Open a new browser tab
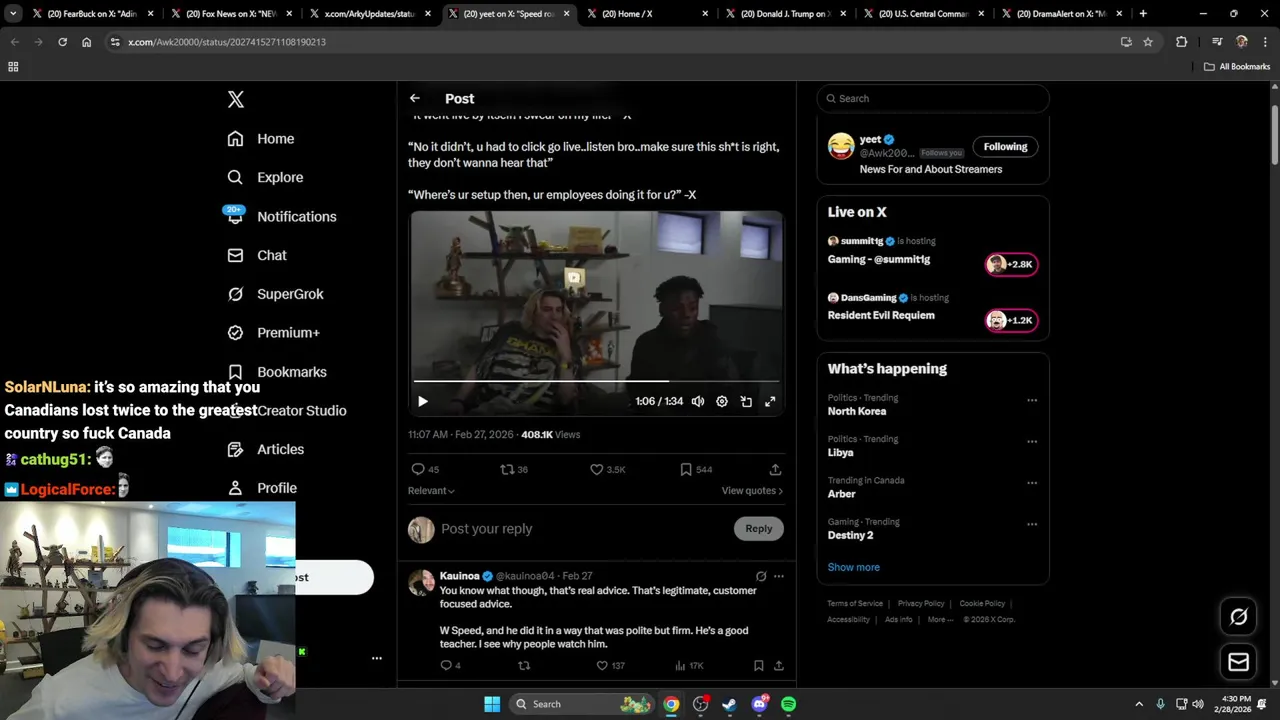 point(1143,14)
